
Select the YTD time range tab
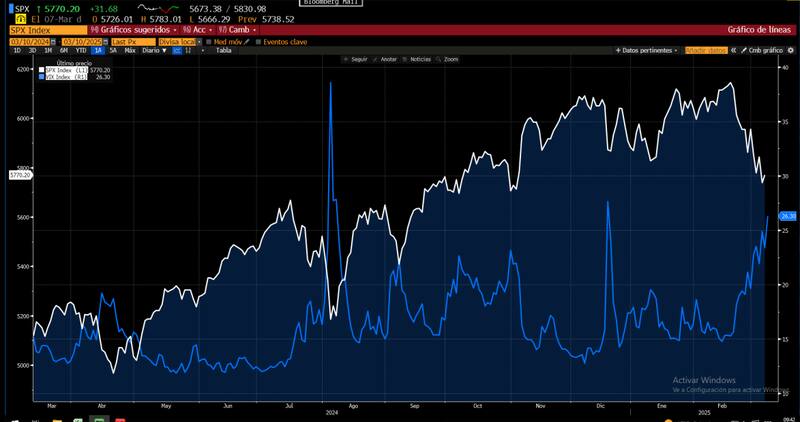click(80, 50)
